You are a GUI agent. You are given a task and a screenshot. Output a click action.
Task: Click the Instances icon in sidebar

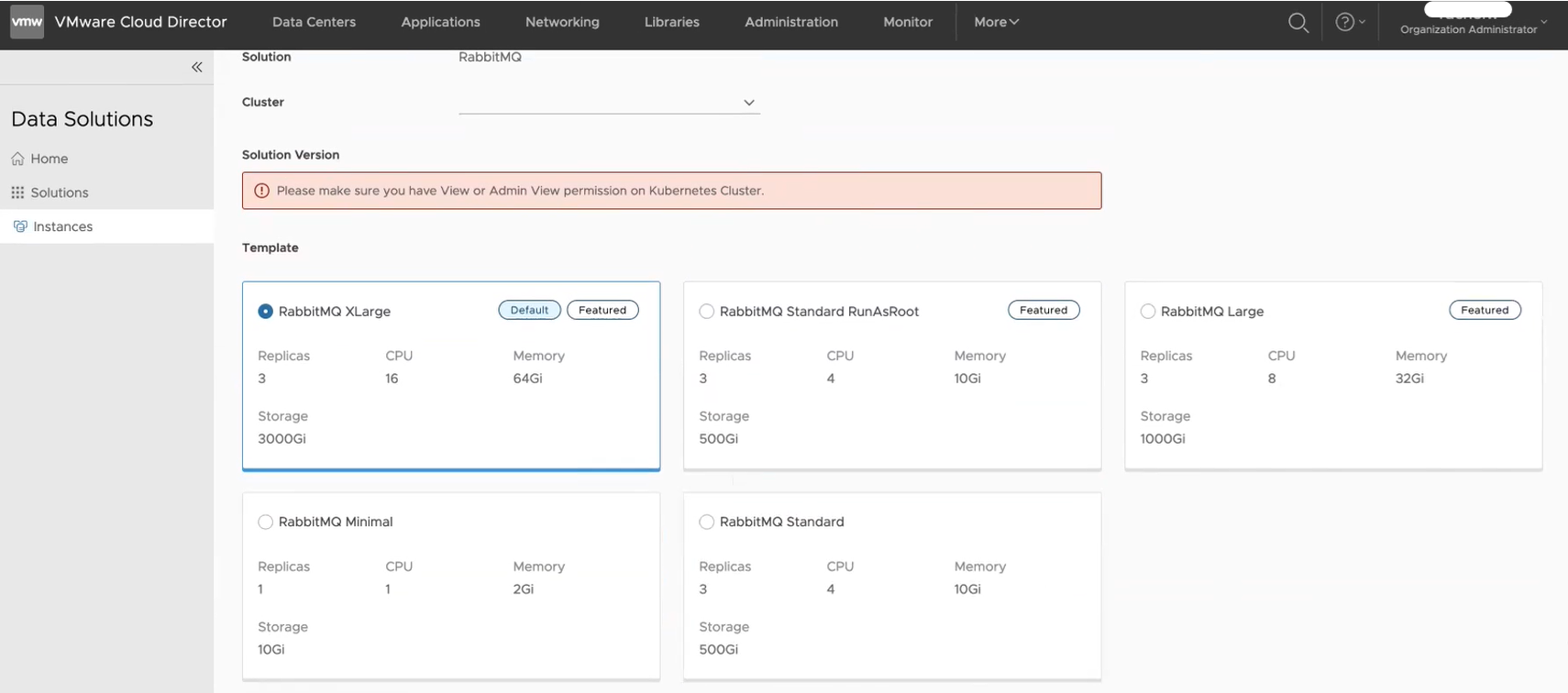20,226
